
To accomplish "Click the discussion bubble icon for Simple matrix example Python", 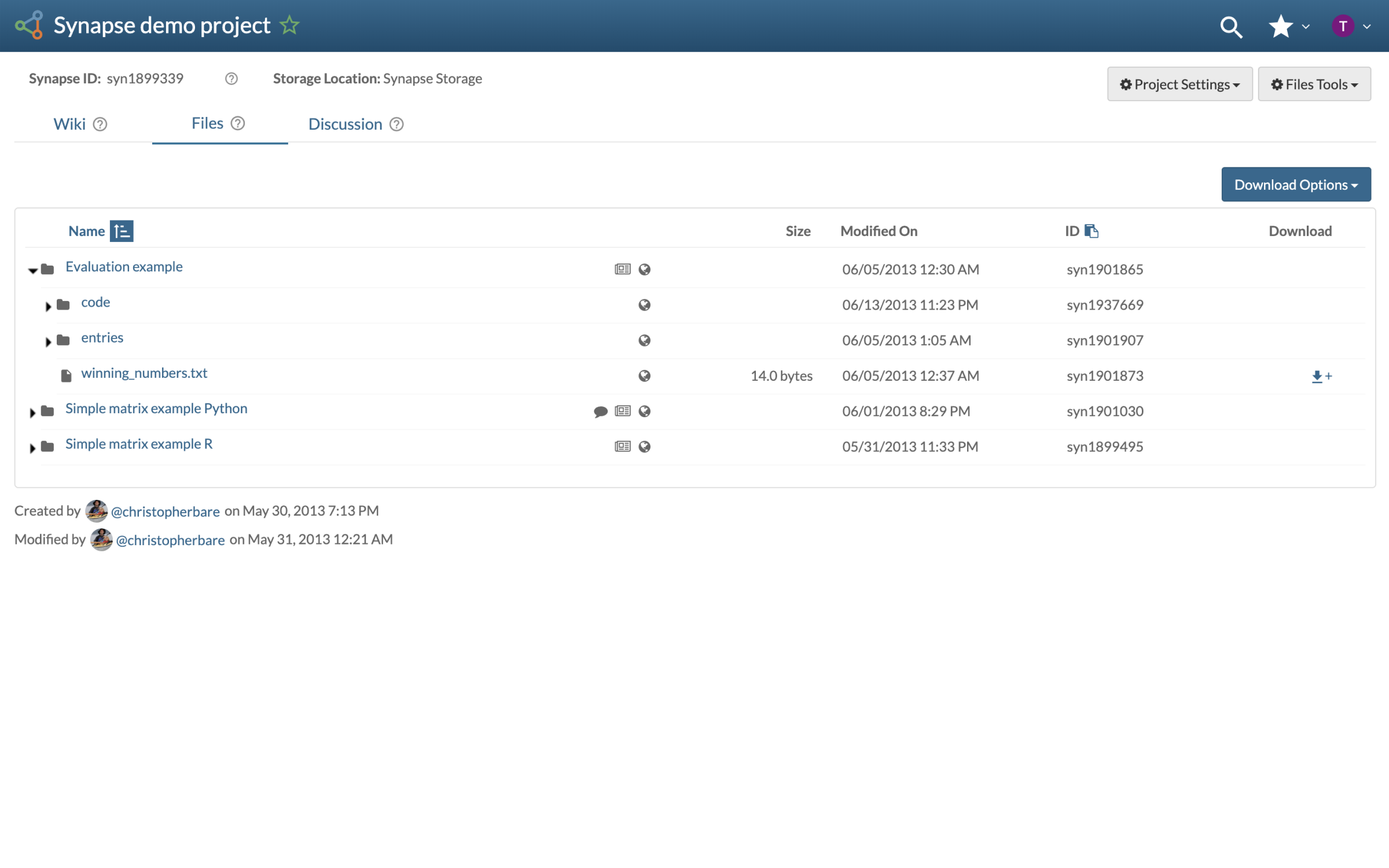I will coord(601,411).
